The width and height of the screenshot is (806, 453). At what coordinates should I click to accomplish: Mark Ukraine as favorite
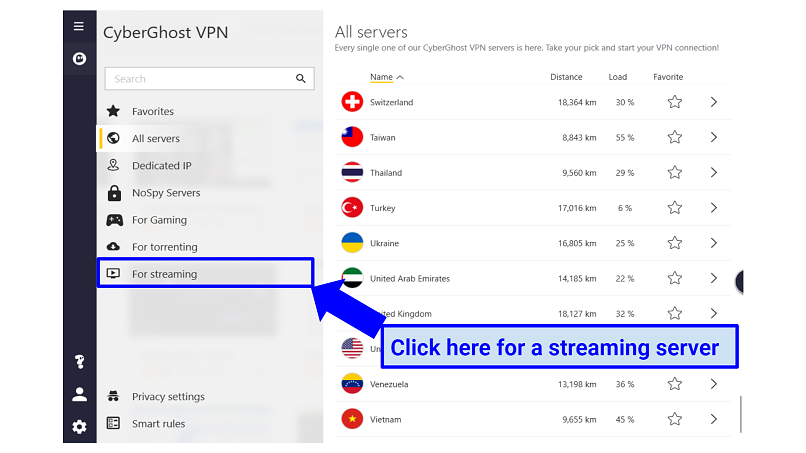pyautogui.click(x=675, y=243)
